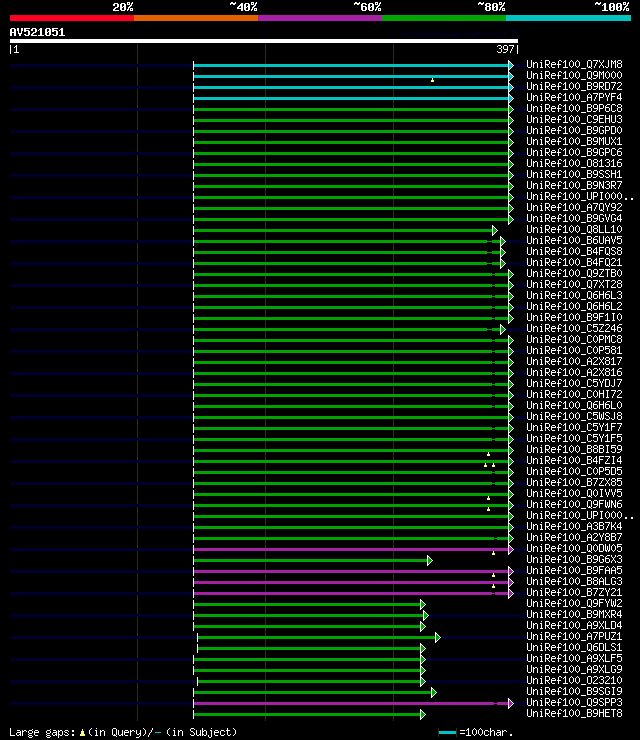The image size is (640, 740).
Task: Select hit name UniRef100_Q6H6L2
Action: 574,306
